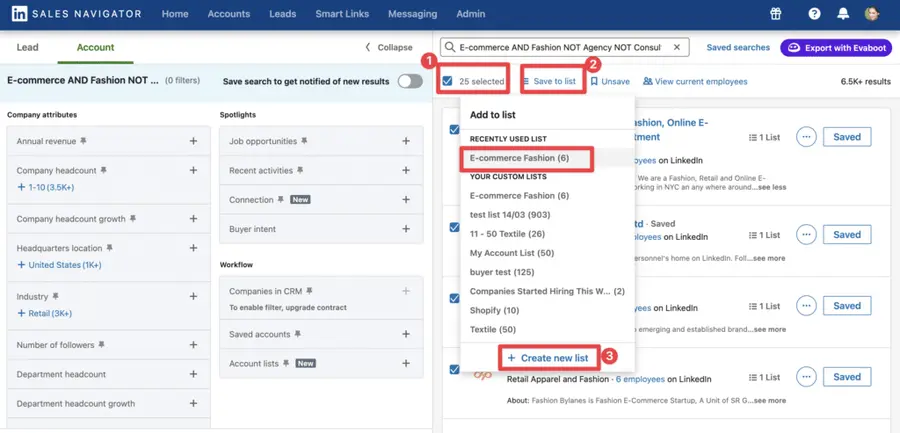900x433 pixels.
Task: Click the LinkedIn Sales Navigator logo
Action: tap(76, 14)
